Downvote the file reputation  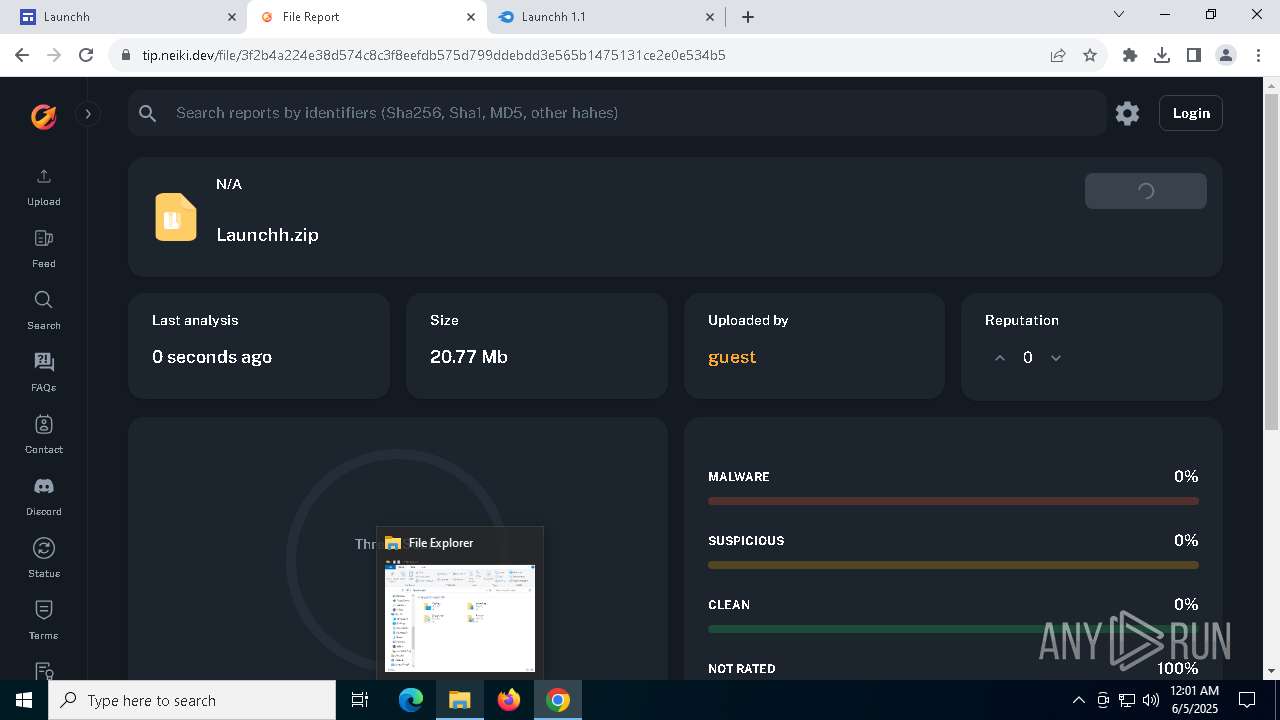point(1056,358)
